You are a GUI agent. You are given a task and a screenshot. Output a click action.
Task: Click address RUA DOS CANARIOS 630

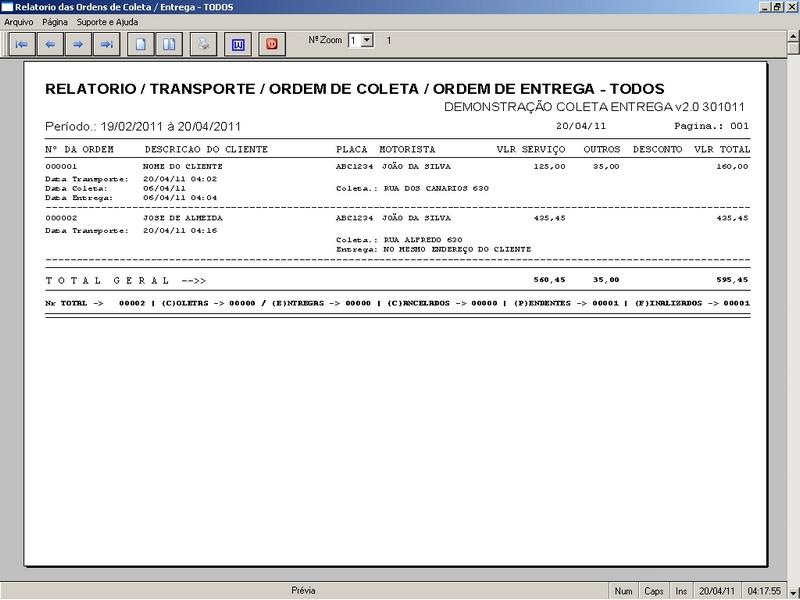436,188
